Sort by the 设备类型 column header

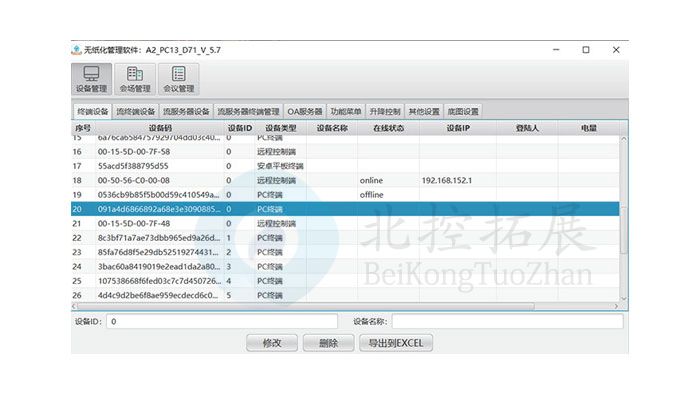[281, 128]
